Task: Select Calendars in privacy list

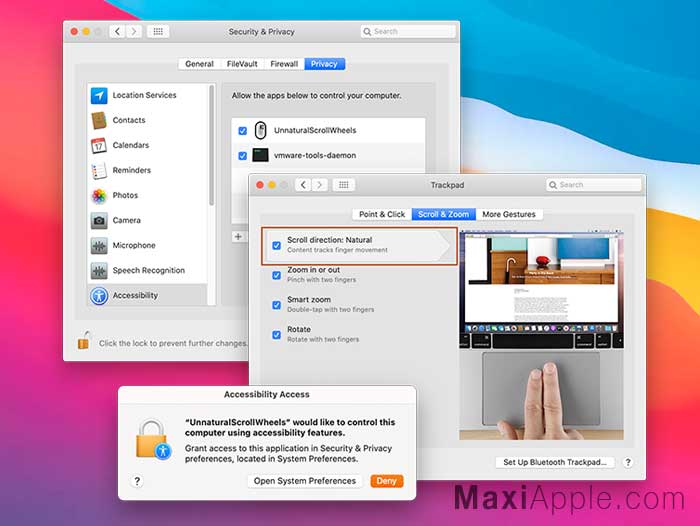Action: [x=148, y=145]
